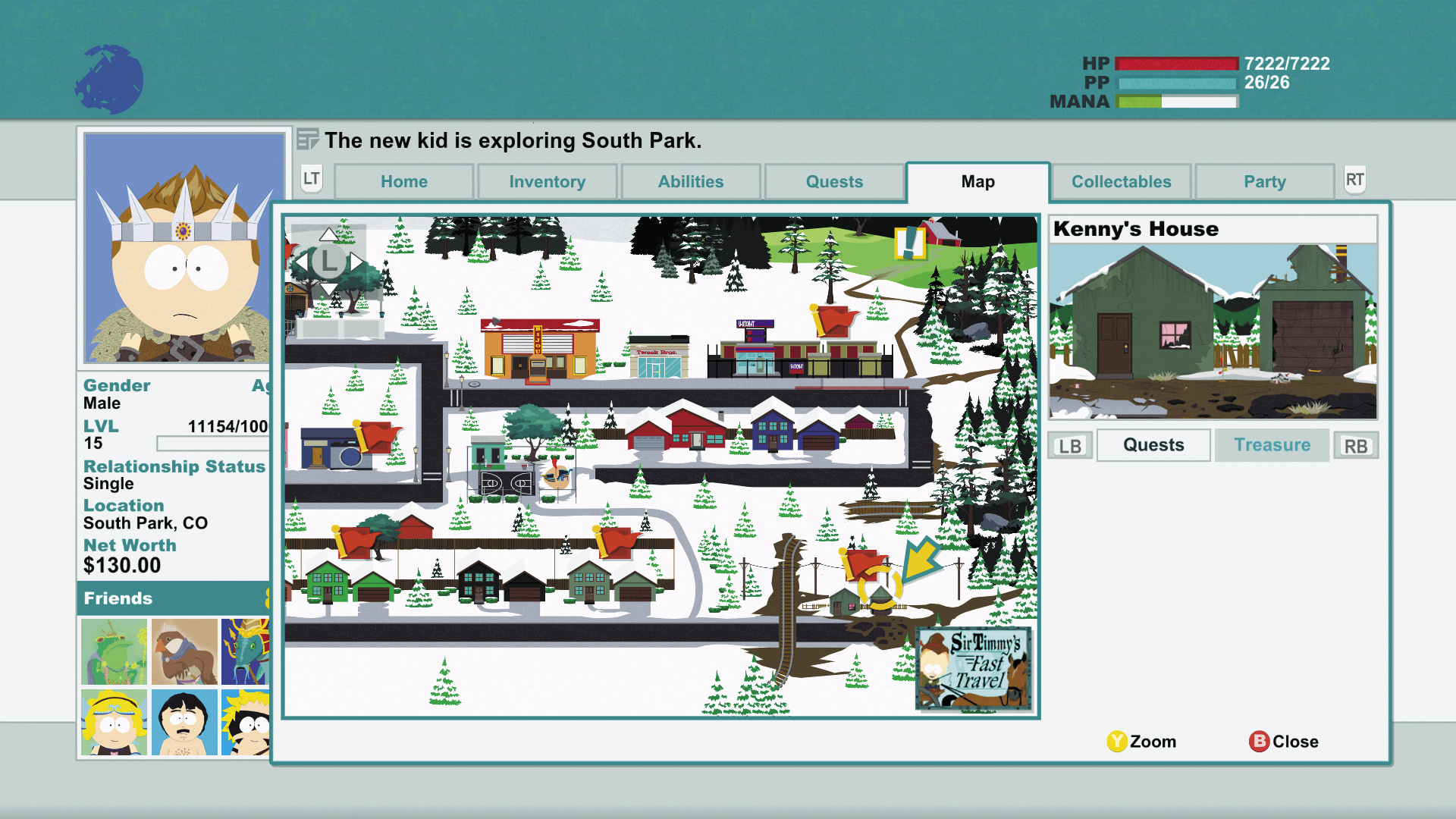Switch to the Party tab
The width and height of the screenshot is (1456, 819).
(1265, 182)
